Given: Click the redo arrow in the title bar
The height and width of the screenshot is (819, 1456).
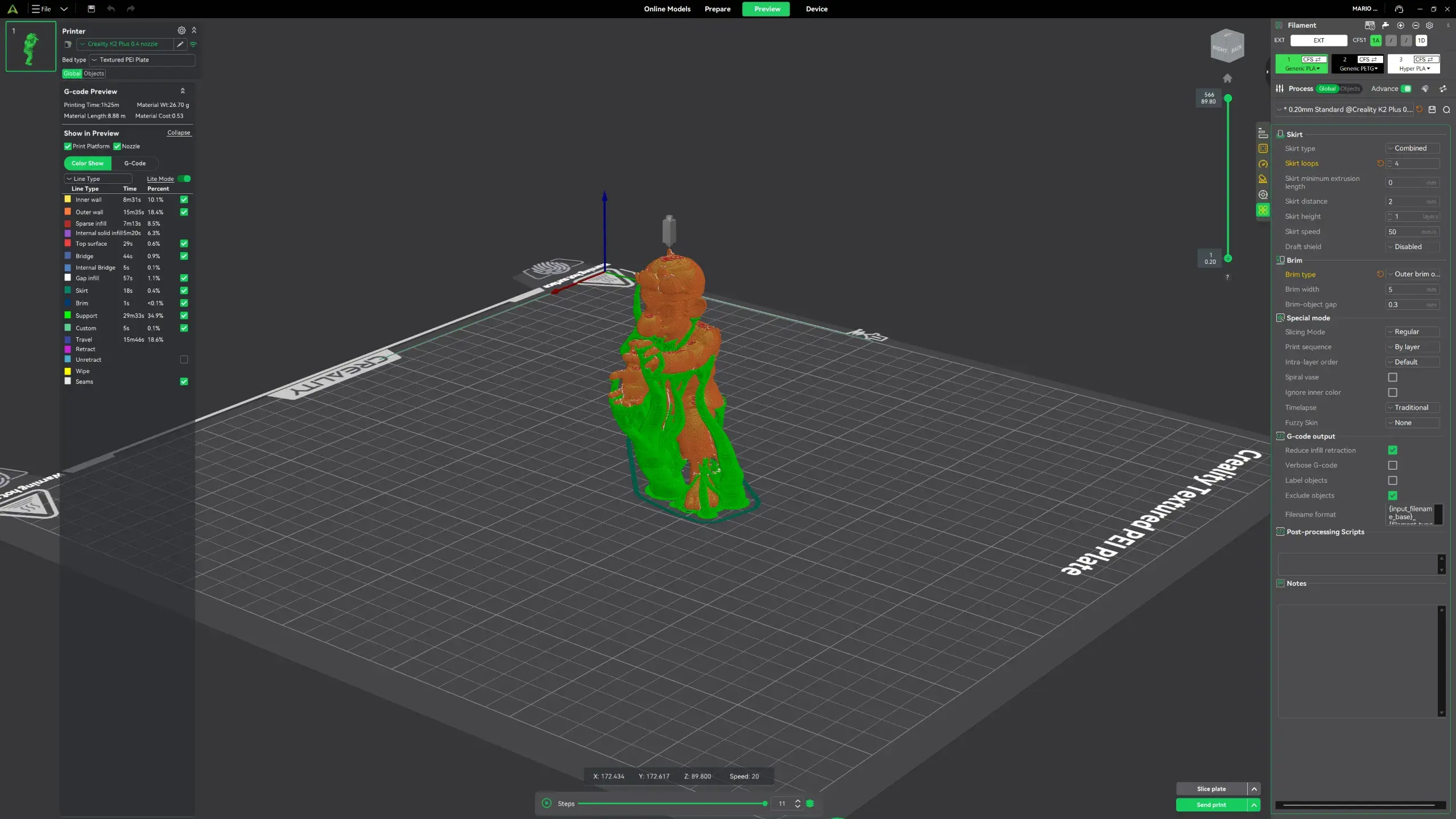Looking at the screenshot, I should click(131, 9).
